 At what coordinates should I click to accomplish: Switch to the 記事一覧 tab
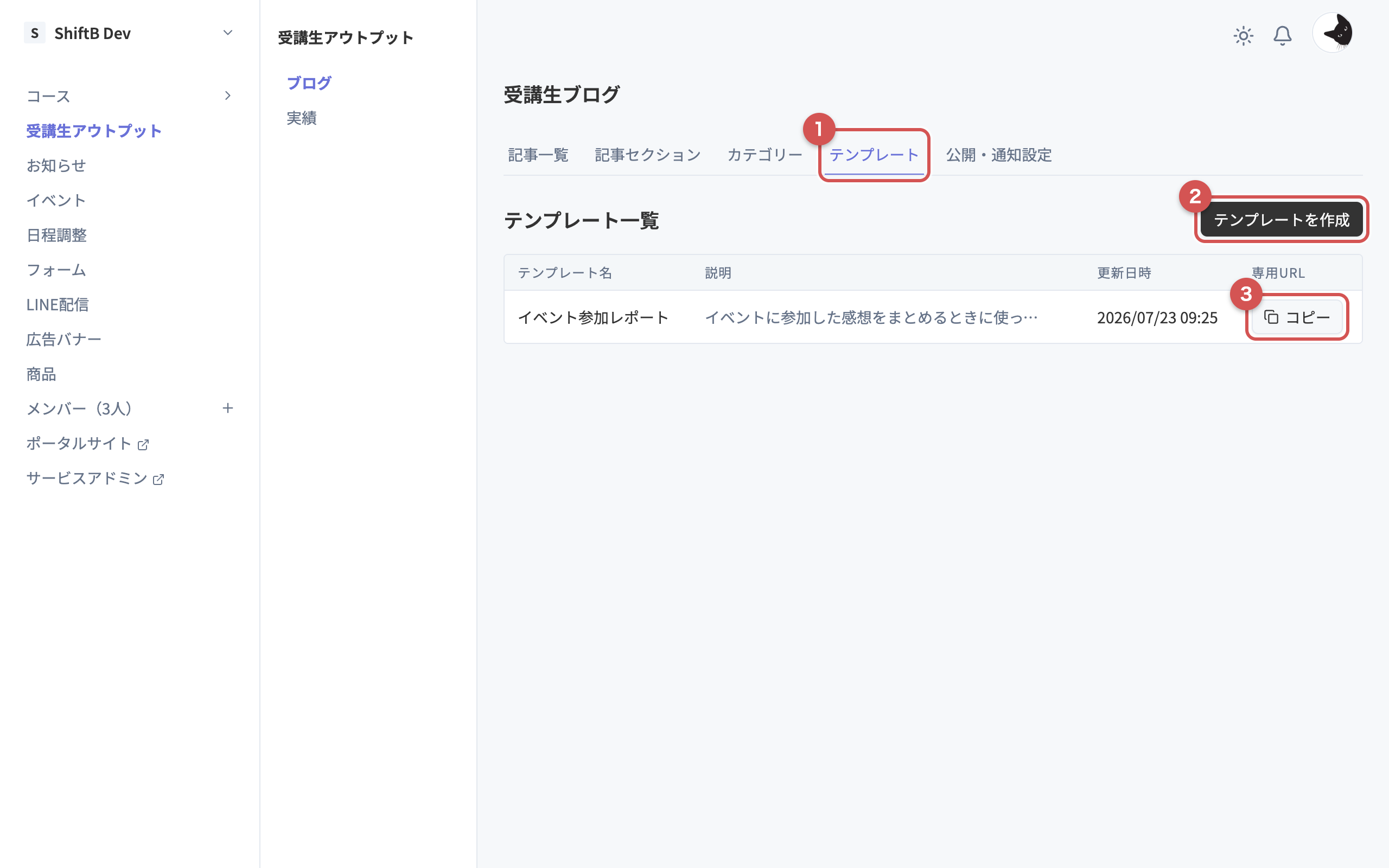click(538, 155)
